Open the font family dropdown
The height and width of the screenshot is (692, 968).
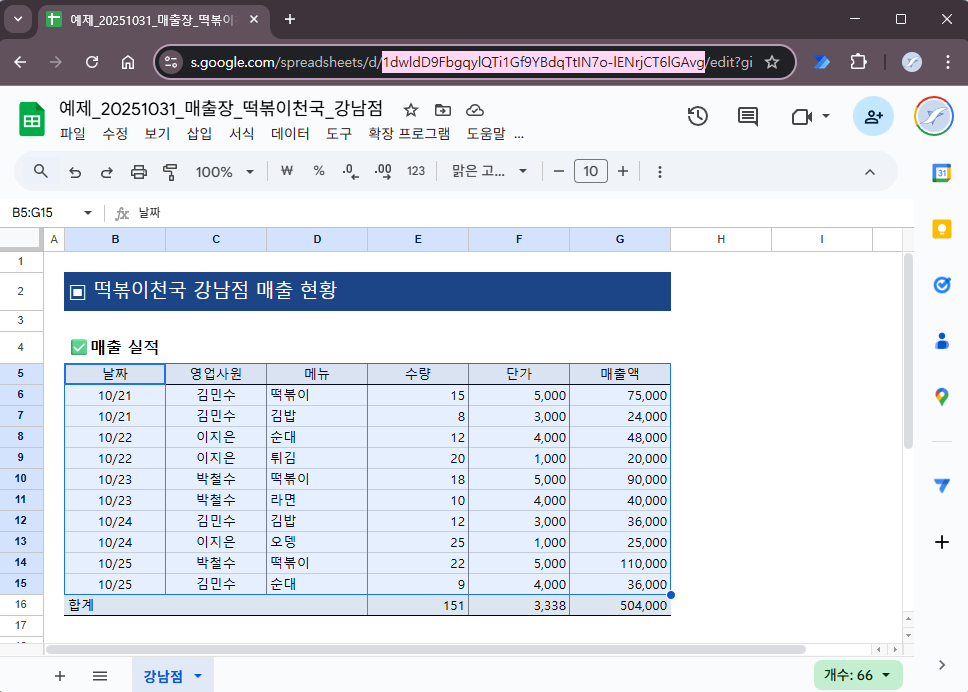[x=489, y=172]
